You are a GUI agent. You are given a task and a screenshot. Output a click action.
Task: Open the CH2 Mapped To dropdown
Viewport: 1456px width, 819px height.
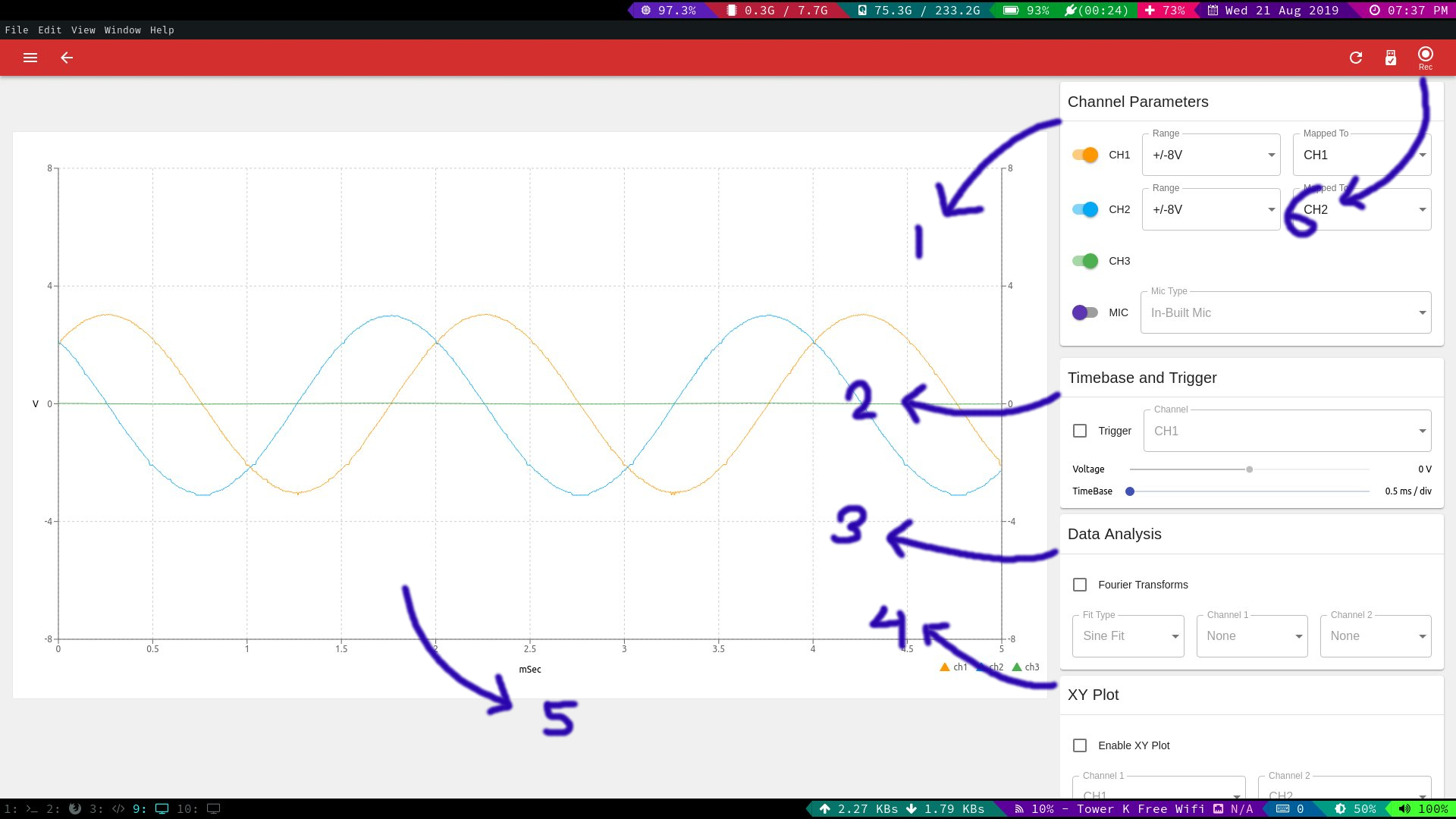pos(1362,209)
